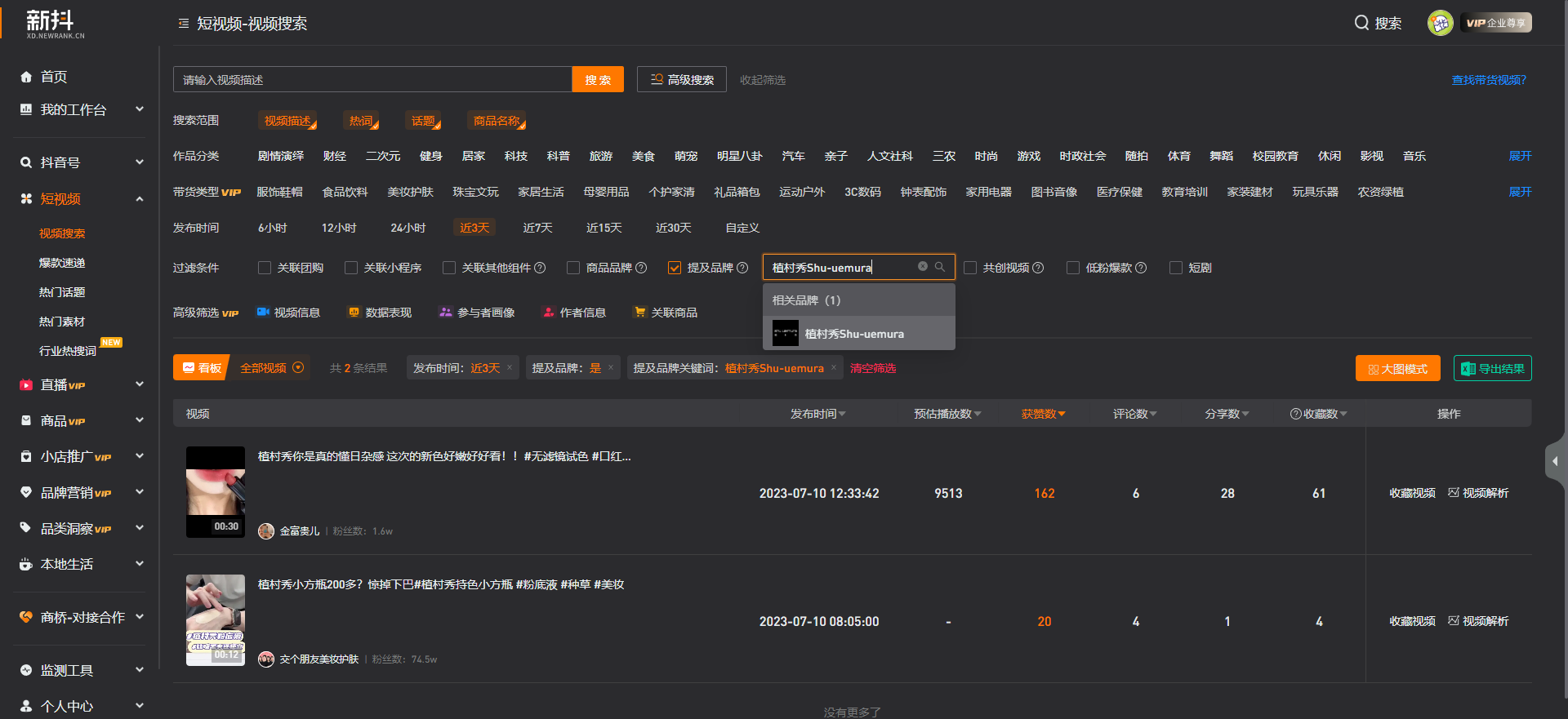Click 清空筛选 to clear filters
This screenshot has width=1568, height=719.
[x=873, y=368]
